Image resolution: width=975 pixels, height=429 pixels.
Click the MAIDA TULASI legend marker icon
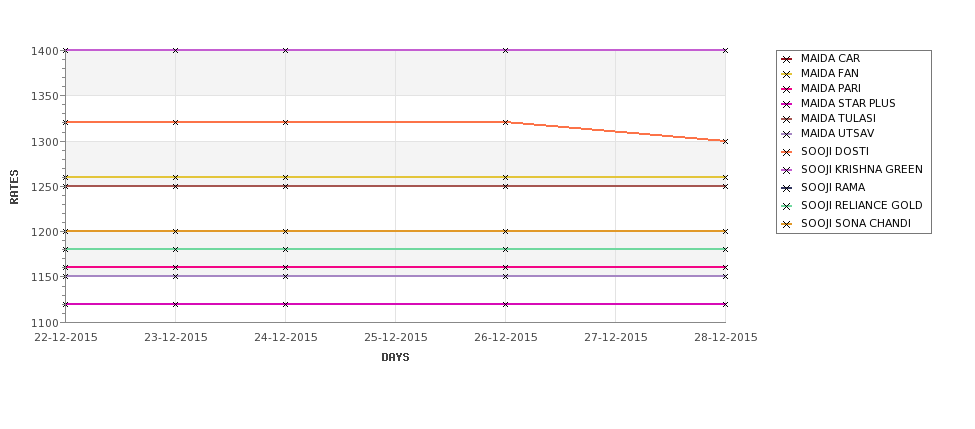click(x=786, y=119)
